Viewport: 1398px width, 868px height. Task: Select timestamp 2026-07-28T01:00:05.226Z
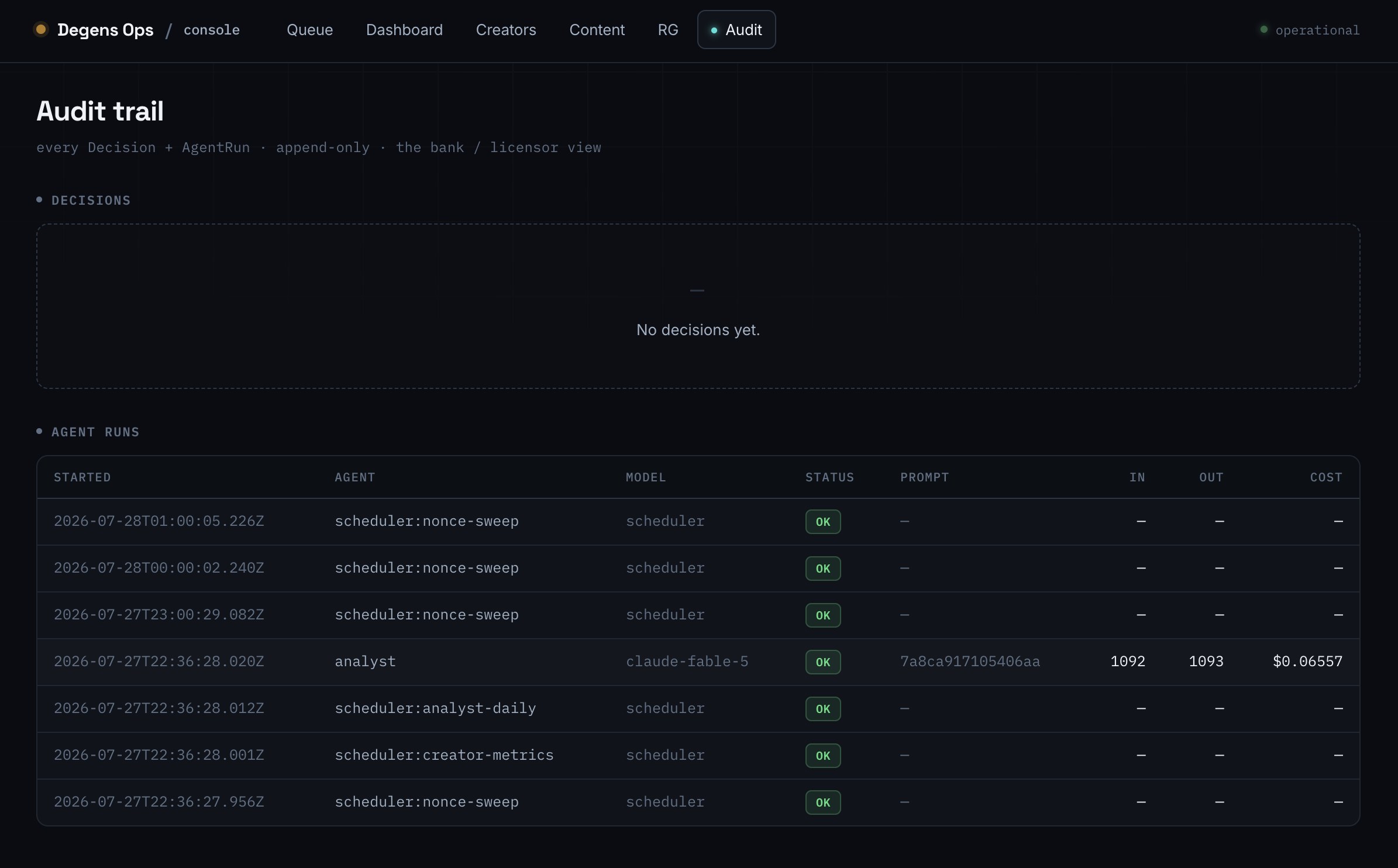(x=159, y=521)
